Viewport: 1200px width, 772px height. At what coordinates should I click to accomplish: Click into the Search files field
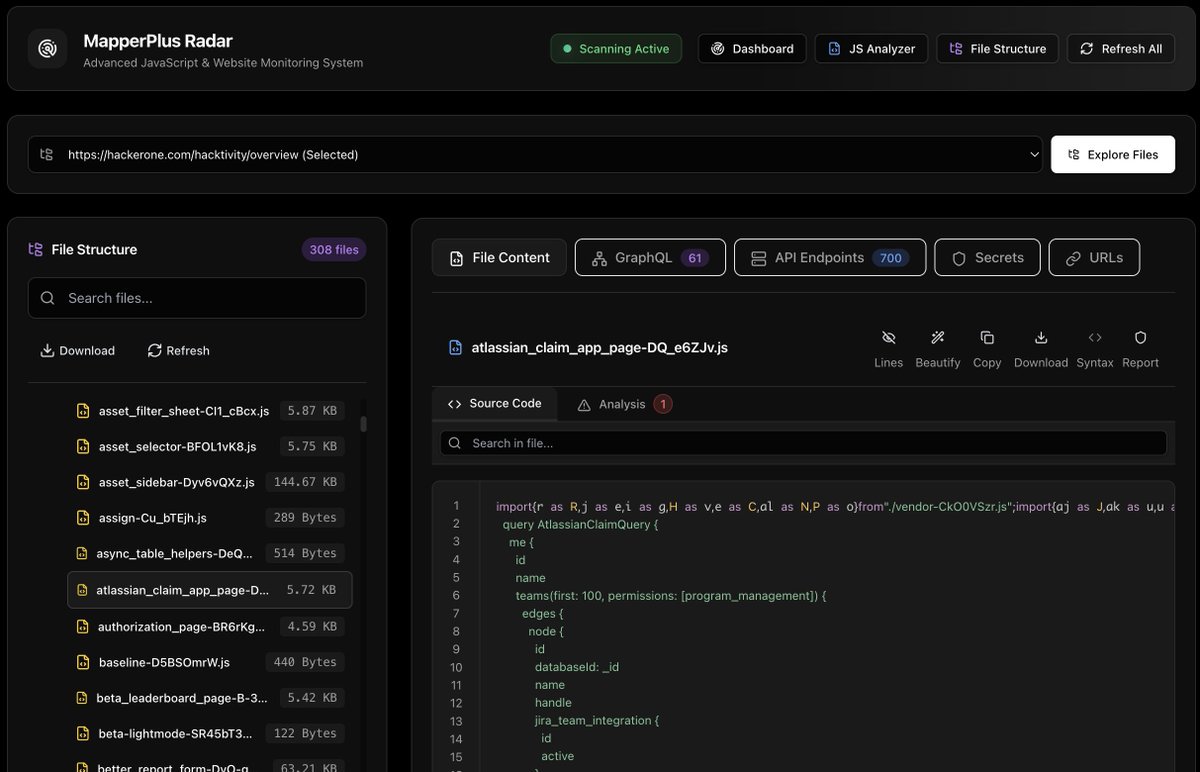click(x=197, y=298)
